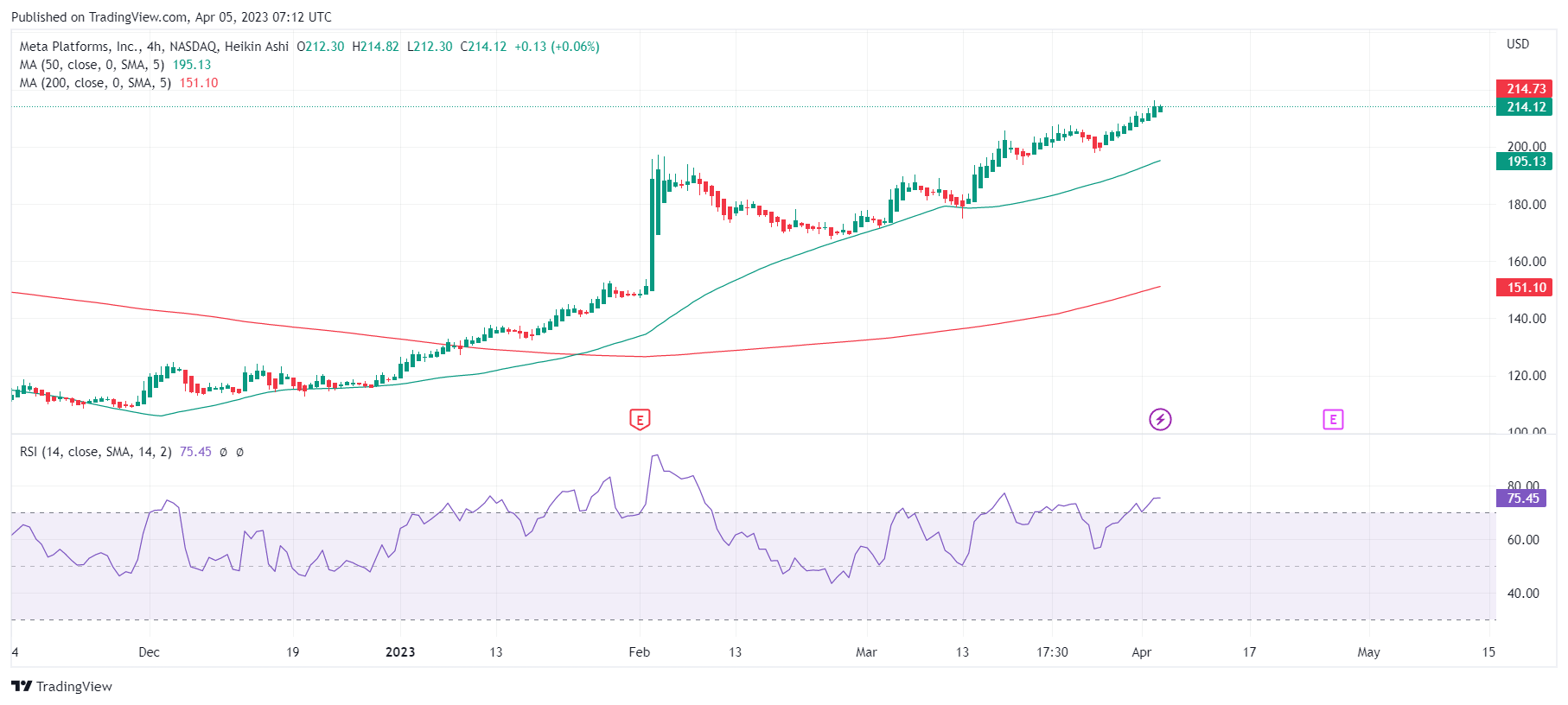Click the pink E earnings marker near May

coord(1333,420)
